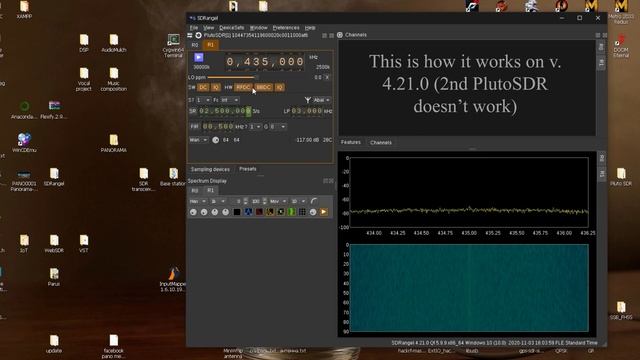
Task: Open the FIR gain G dropdown
Action: [x=278, y=127]
